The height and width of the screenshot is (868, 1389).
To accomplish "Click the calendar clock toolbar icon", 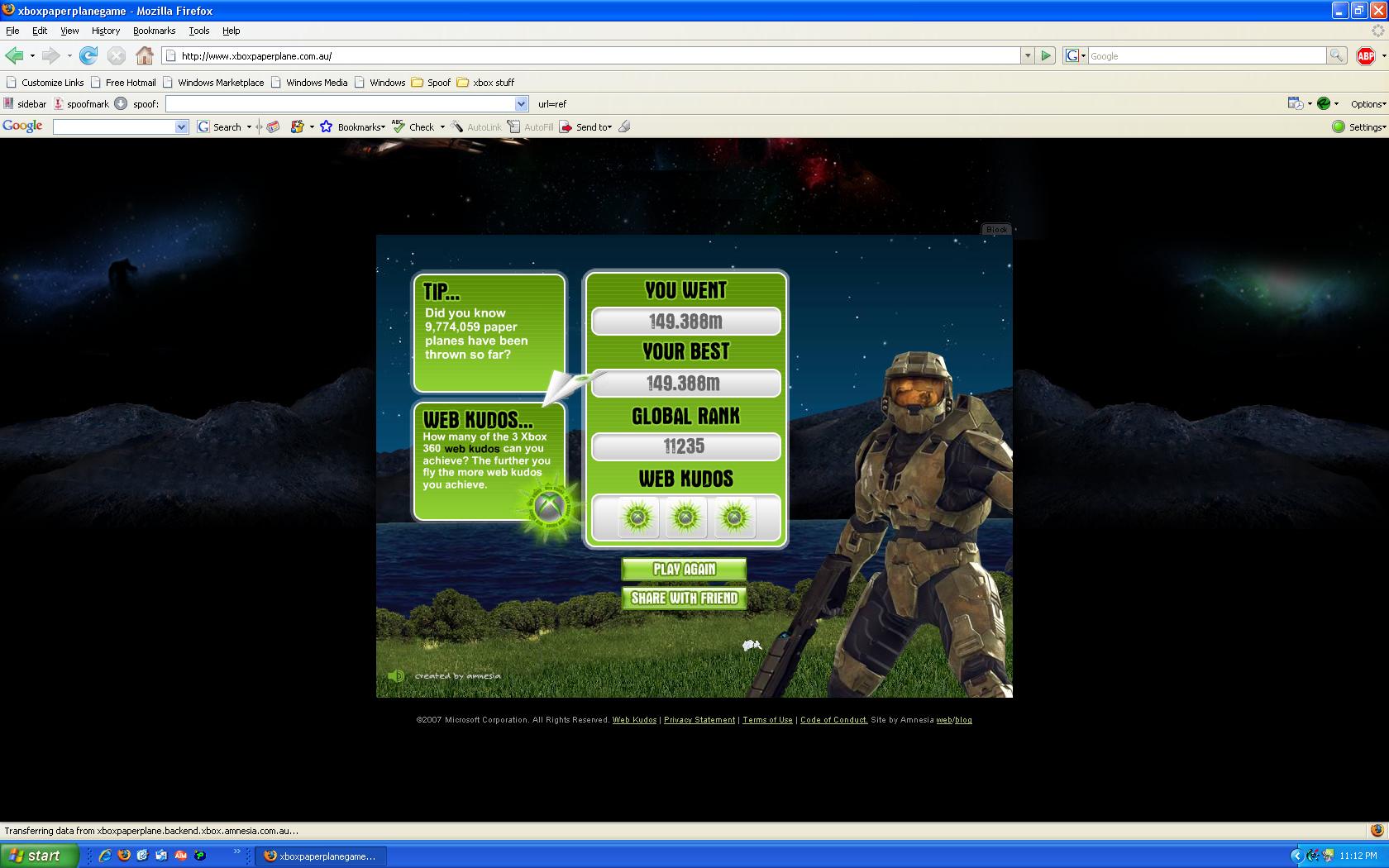I will 1295,103.
